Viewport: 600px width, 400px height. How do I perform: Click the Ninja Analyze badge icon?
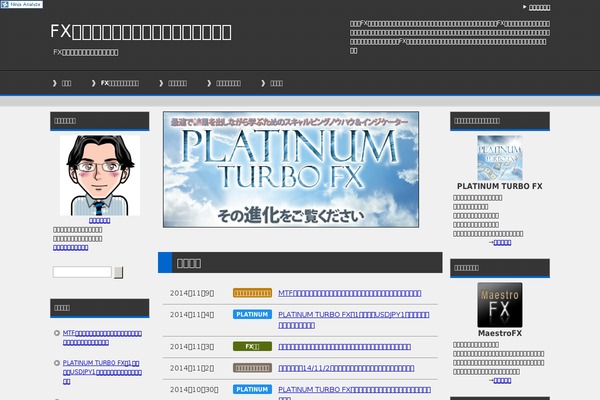point(21,4)
